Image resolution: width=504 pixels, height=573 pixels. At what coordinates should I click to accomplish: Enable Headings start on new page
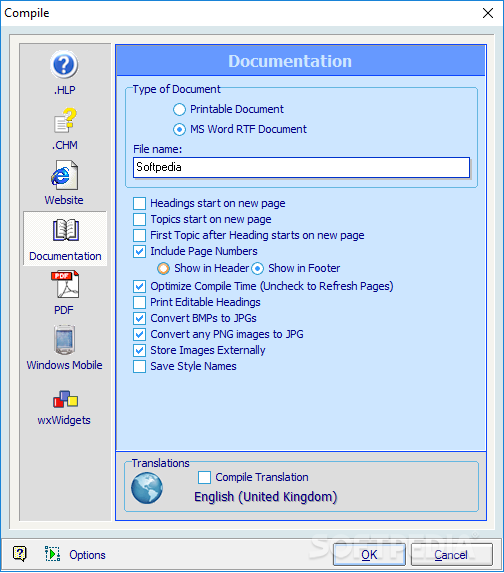[139, 203]
